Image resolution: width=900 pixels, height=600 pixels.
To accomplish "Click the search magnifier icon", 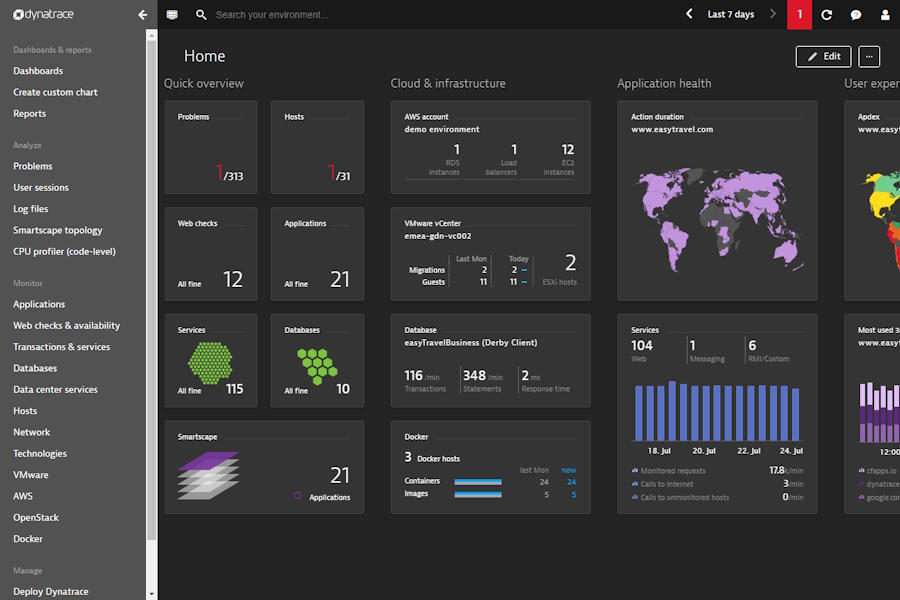I will click(201, 15).
